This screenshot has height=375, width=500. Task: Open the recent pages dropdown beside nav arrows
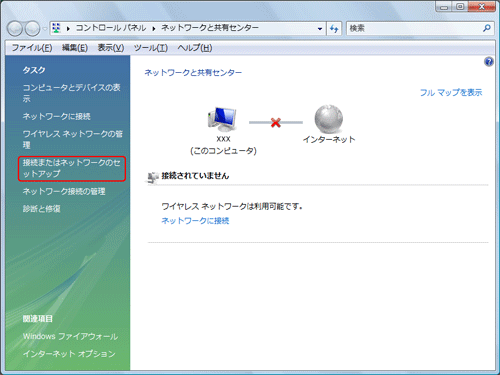pos(45,29)
